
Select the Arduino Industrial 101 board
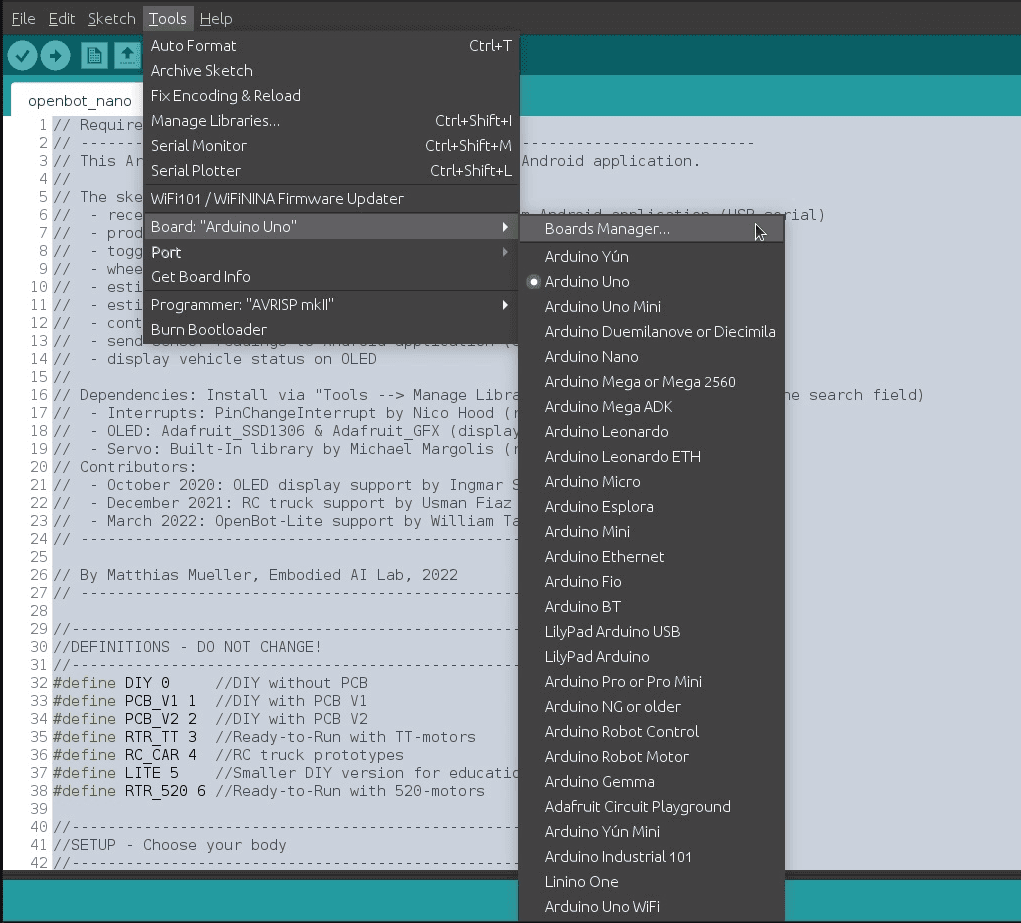pyautogui.click(x=652, y=857)
